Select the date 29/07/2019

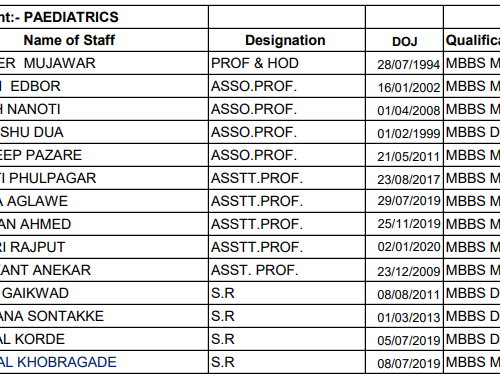click(409, 201)
